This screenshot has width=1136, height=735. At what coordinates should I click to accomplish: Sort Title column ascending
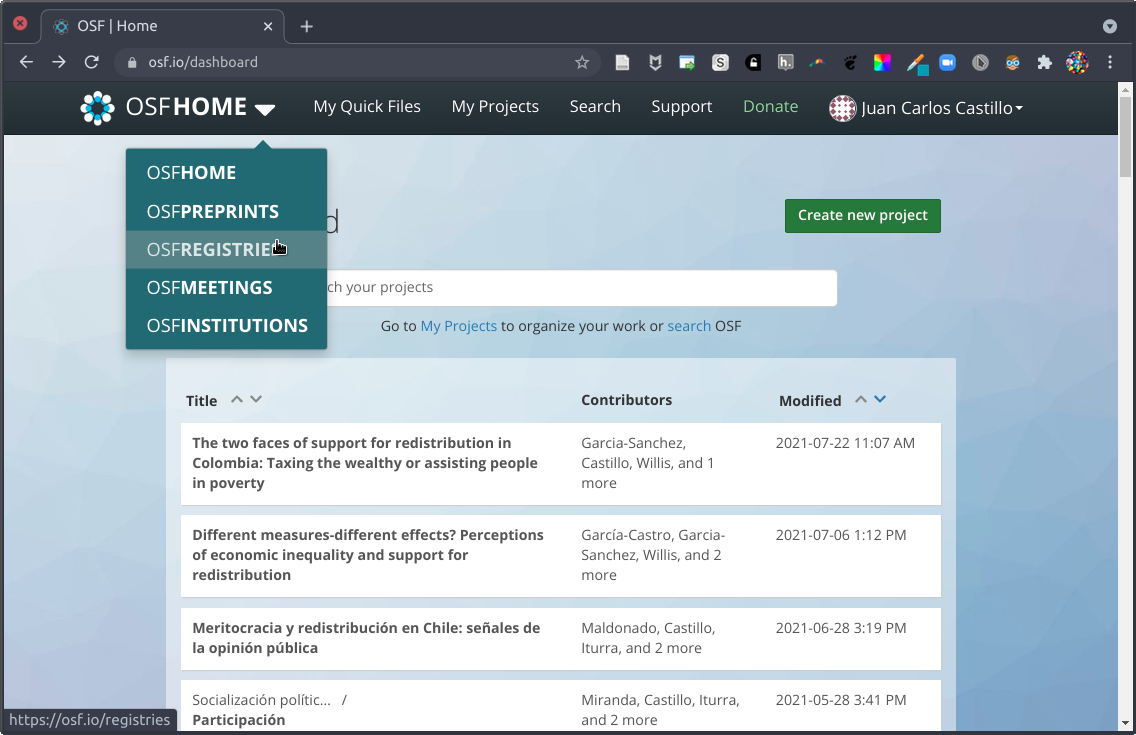coord(237,399)
